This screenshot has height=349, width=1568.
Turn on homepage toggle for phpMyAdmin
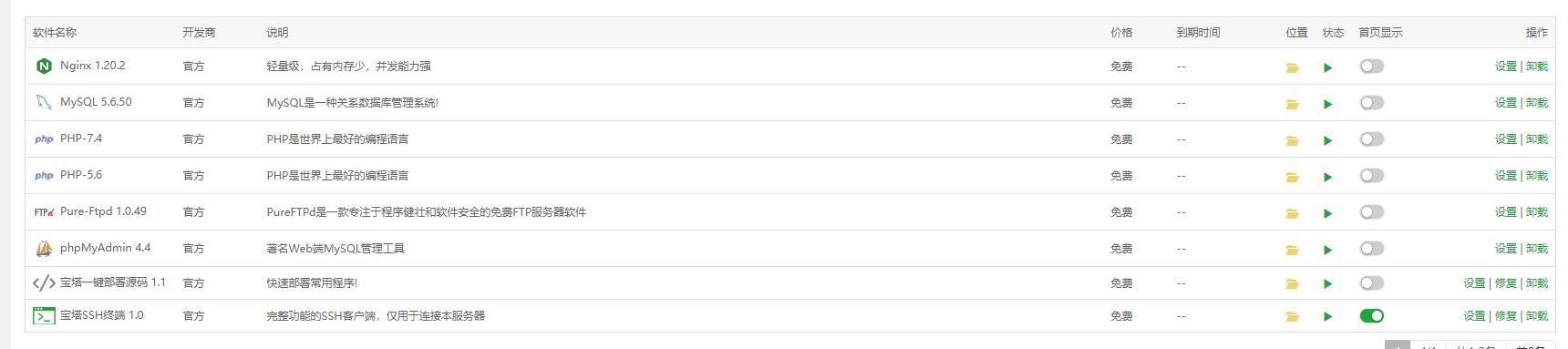point(1371,249)
